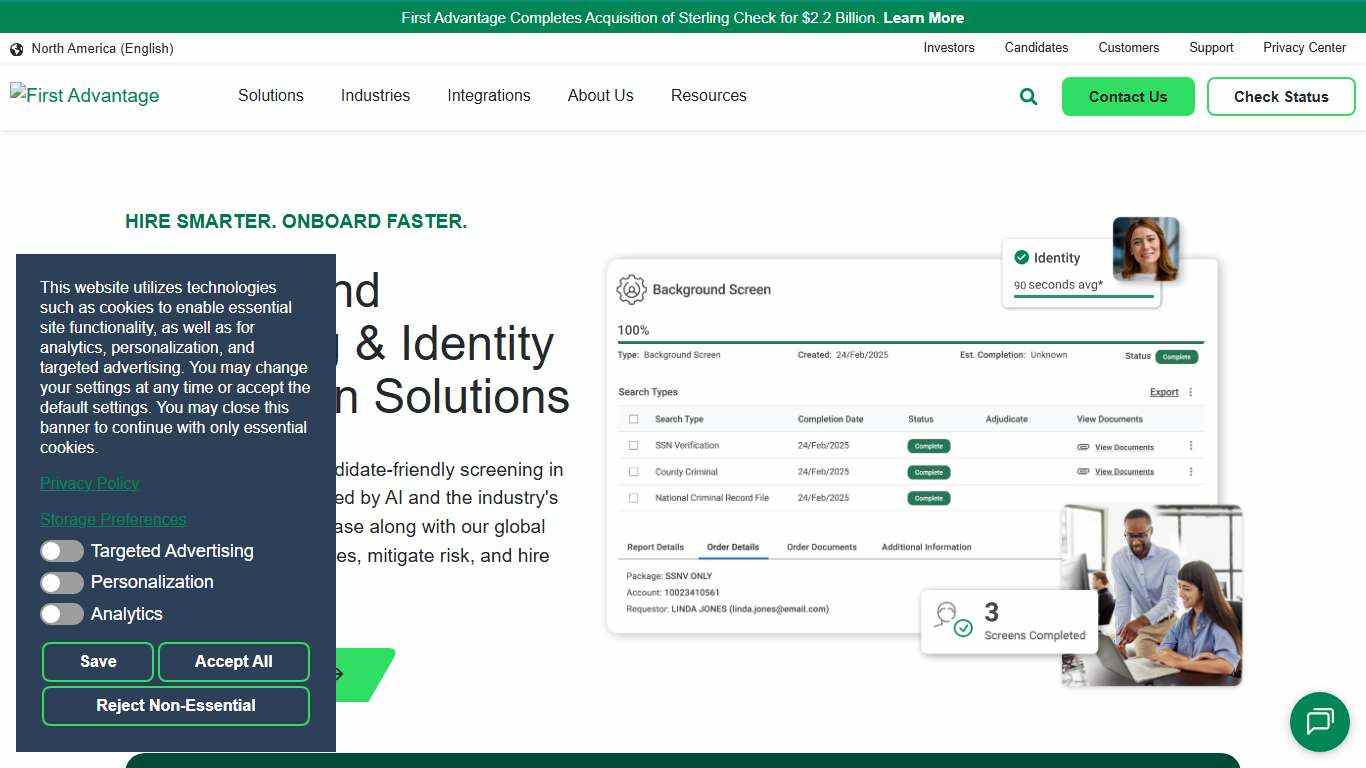Click the globe icon beside North America
Viewport: 1366px width, 768px height.
[16, 48]
